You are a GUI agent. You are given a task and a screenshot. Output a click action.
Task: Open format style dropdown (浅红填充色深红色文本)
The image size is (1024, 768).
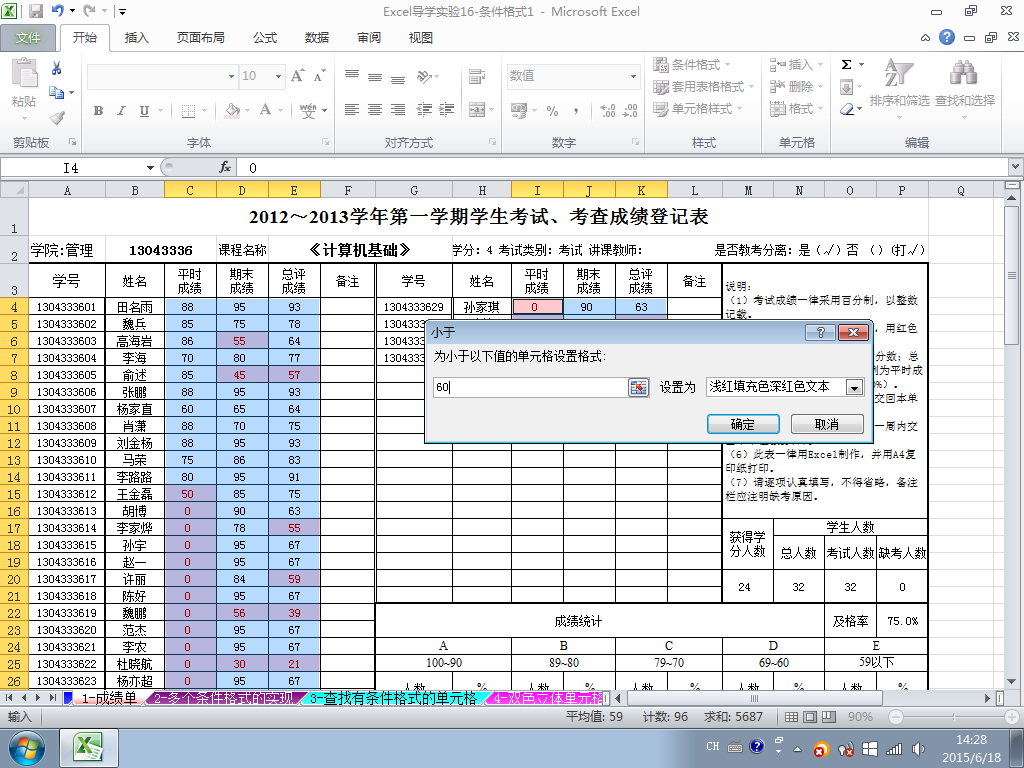coord(854,387)
